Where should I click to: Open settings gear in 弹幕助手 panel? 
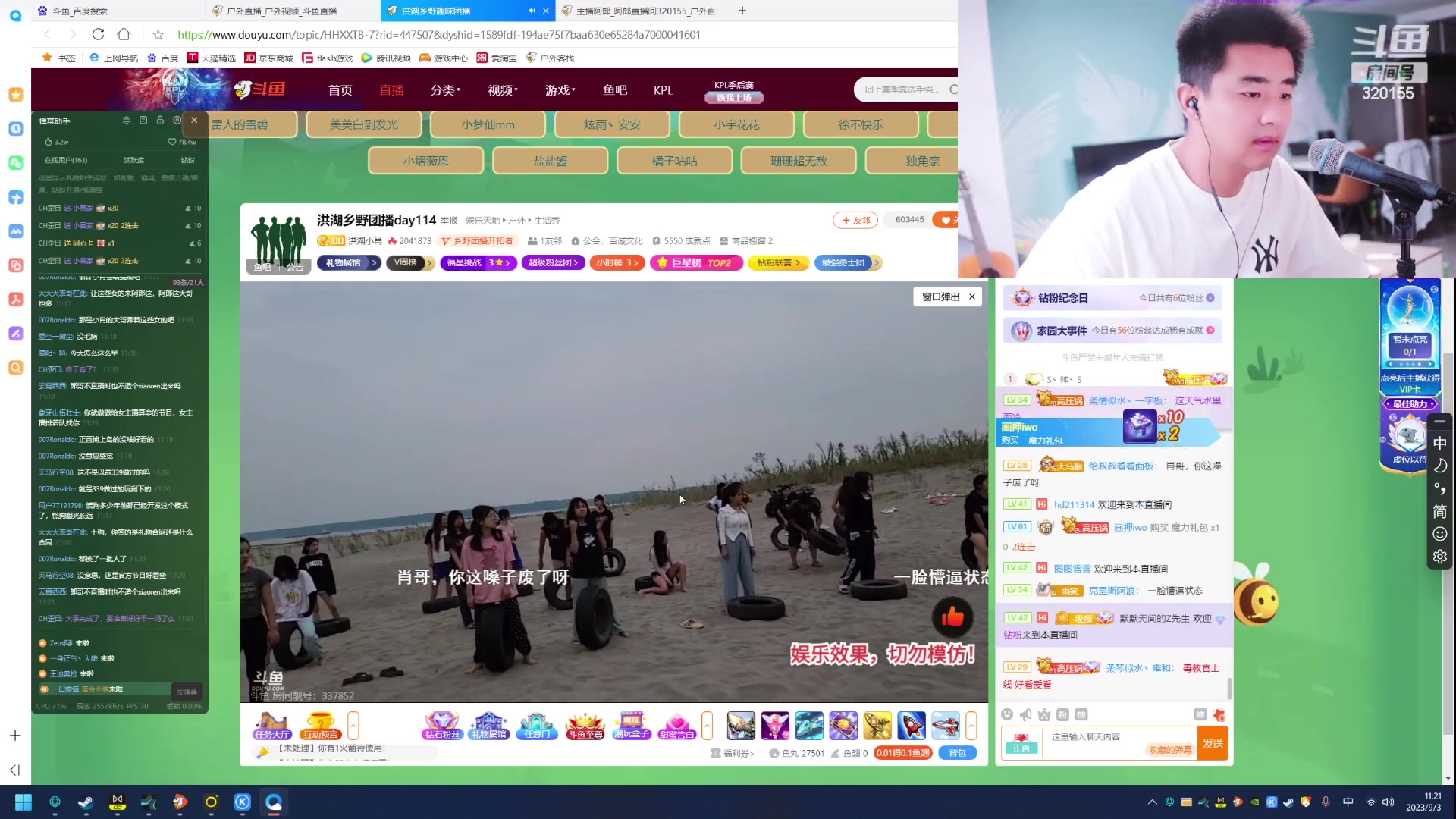[177, 121]
